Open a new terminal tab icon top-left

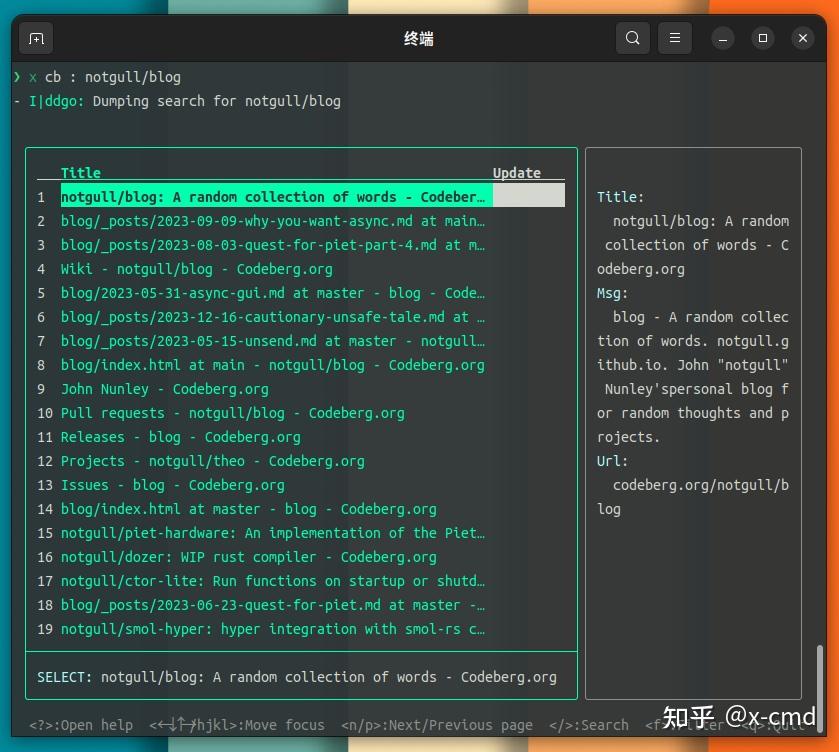pyautogui.click(x=36, y=37)
